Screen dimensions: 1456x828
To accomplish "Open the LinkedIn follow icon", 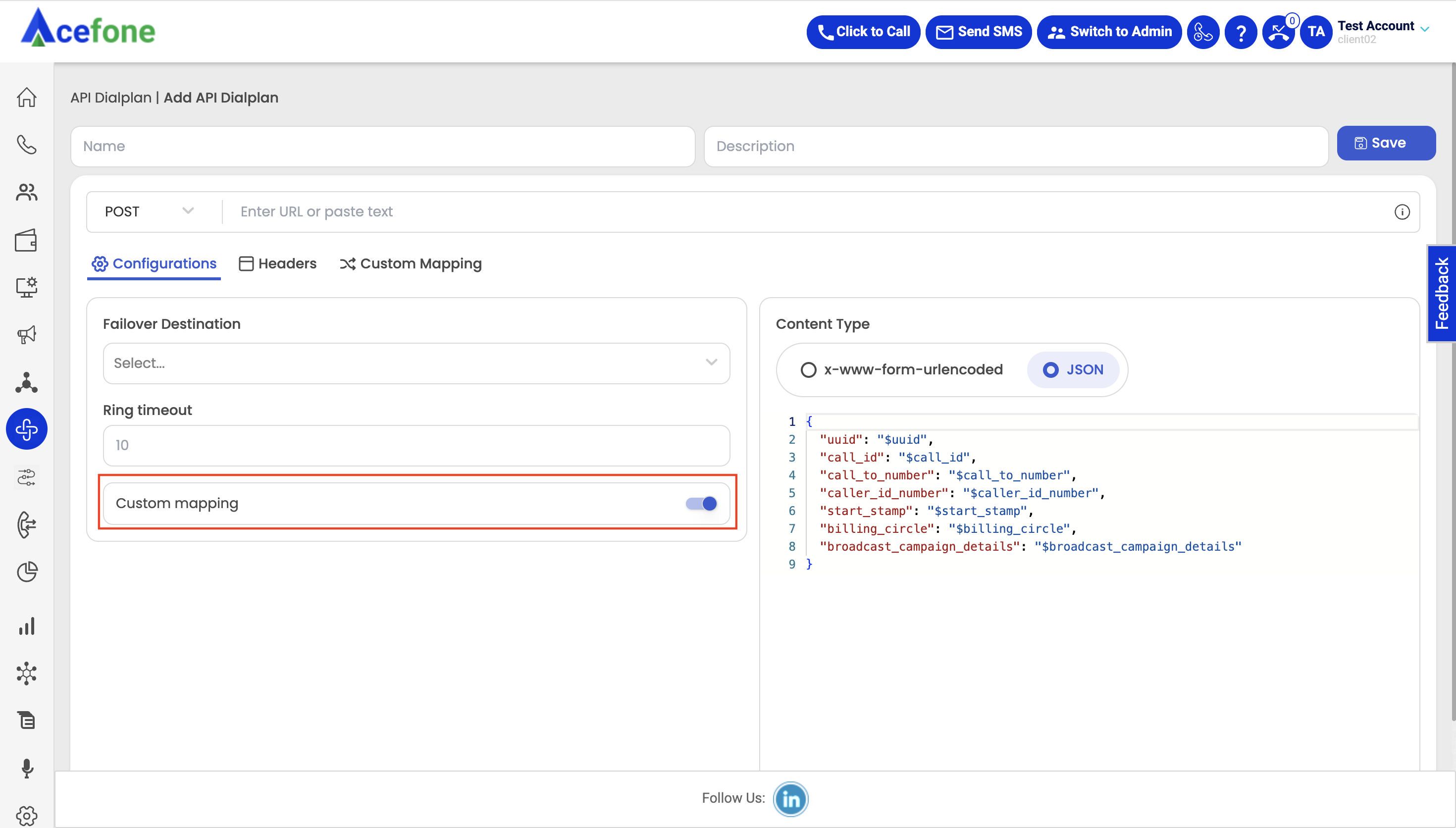I will tap(790, 798).
